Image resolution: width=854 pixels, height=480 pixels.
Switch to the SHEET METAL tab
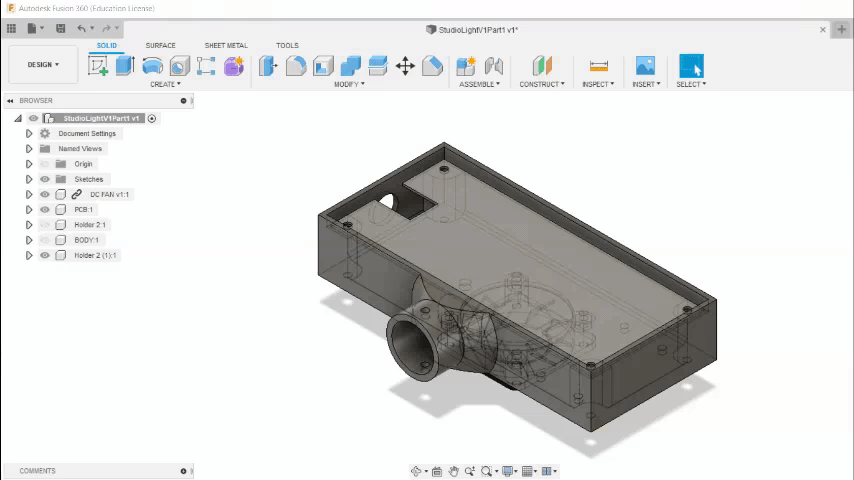tap(226, 46)
